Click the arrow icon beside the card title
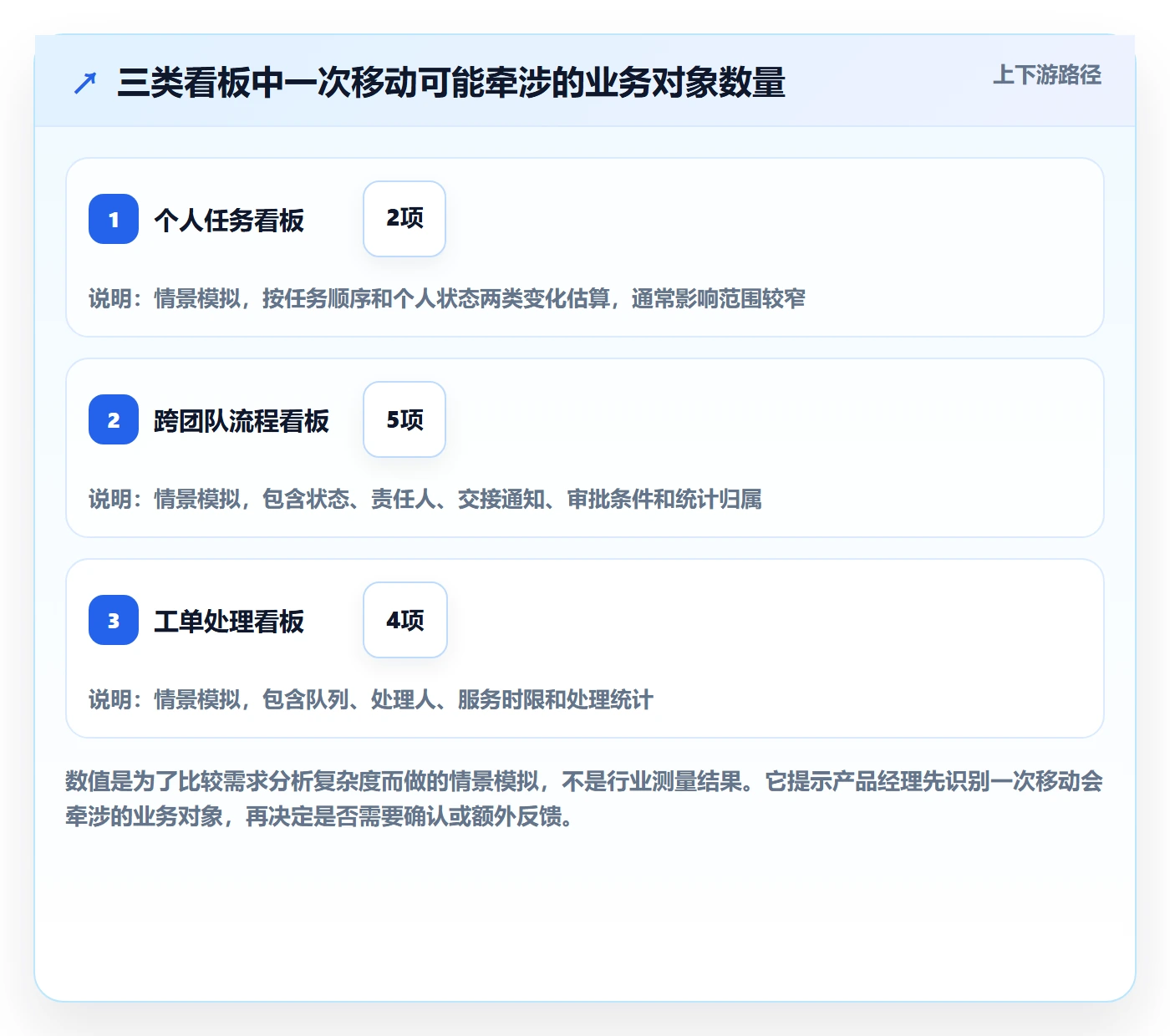1170x1036 pixels. [85, 83]
